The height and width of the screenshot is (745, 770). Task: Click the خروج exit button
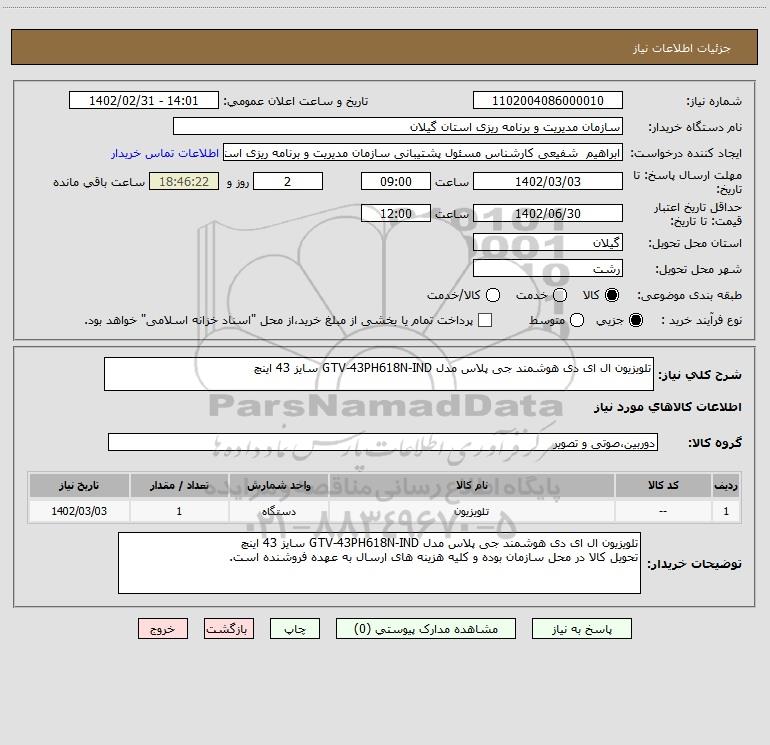tap(163, 629)
